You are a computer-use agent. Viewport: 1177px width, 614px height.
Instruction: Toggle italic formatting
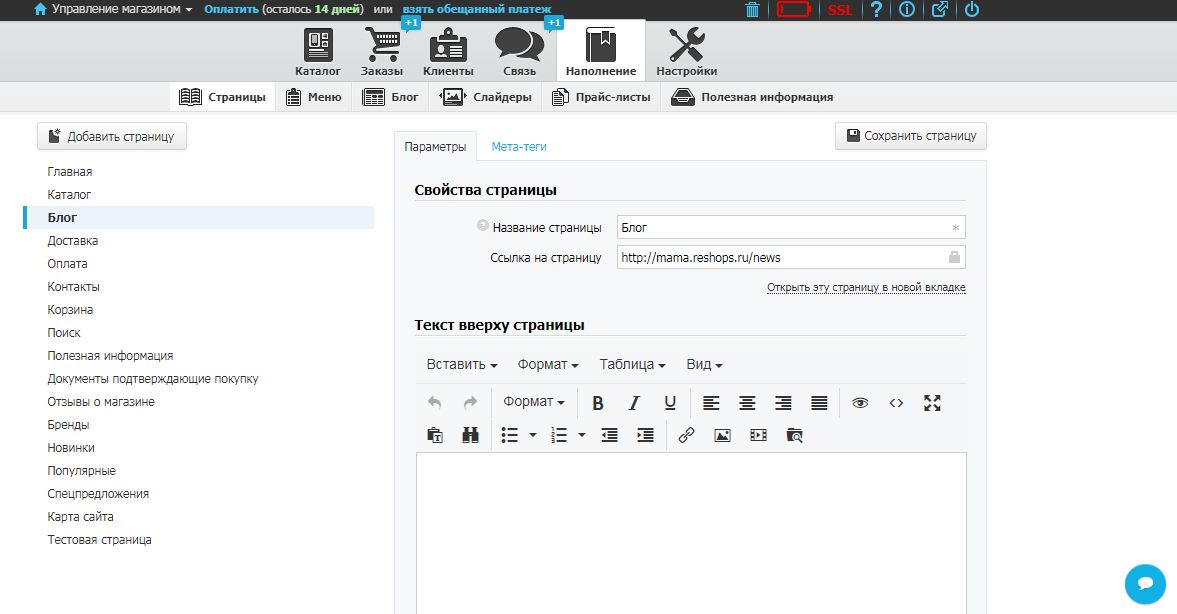pos(634,403)
